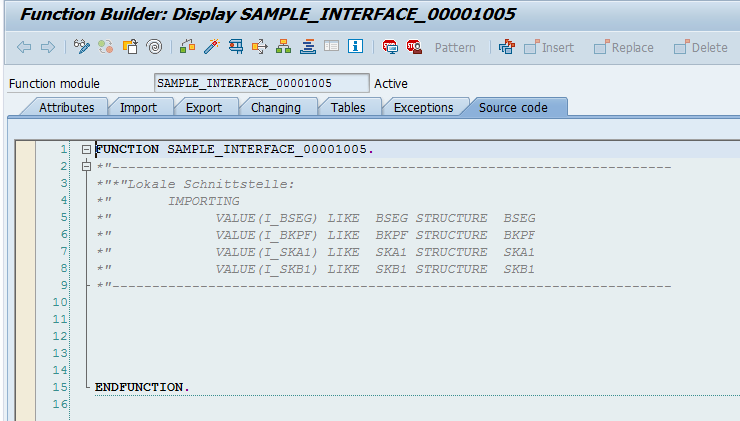Click the Function module name field
Image resolution: width=740 pixels, height=421 pixels.
coord(261,83)
